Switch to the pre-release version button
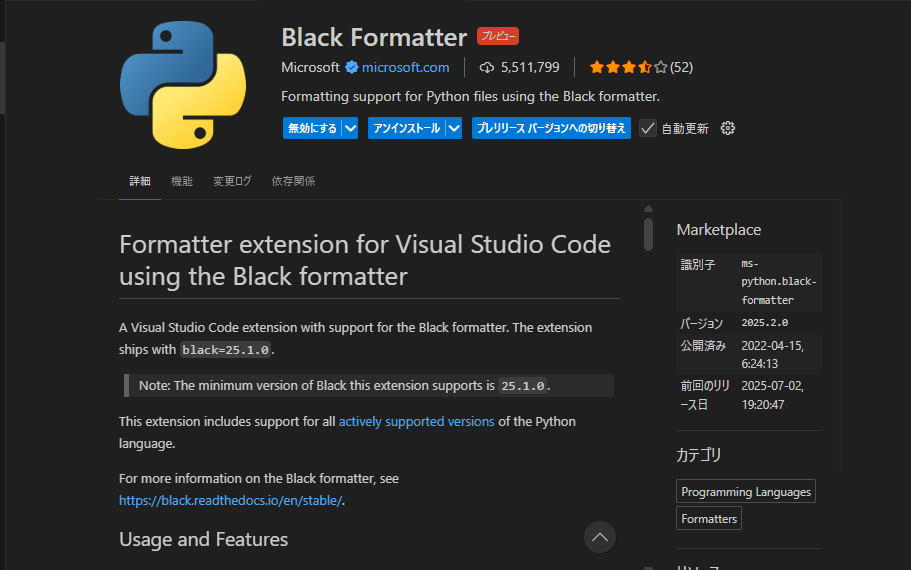The image size is (911, 570). click(x=551, y=128)
